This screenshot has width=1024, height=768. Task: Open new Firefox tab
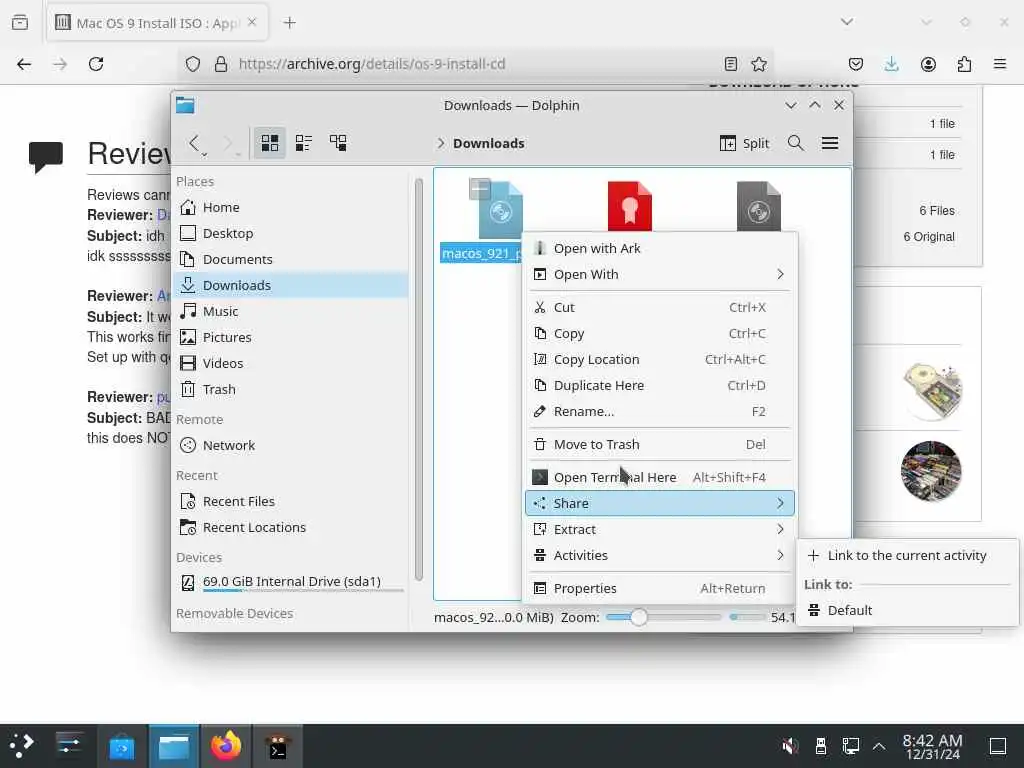[289, 23]
